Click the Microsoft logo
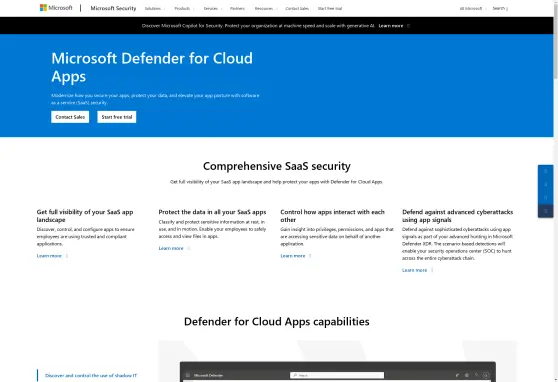The width and height of the screenshot is (558, 382). pyautogui.click(x=56, y=8)
